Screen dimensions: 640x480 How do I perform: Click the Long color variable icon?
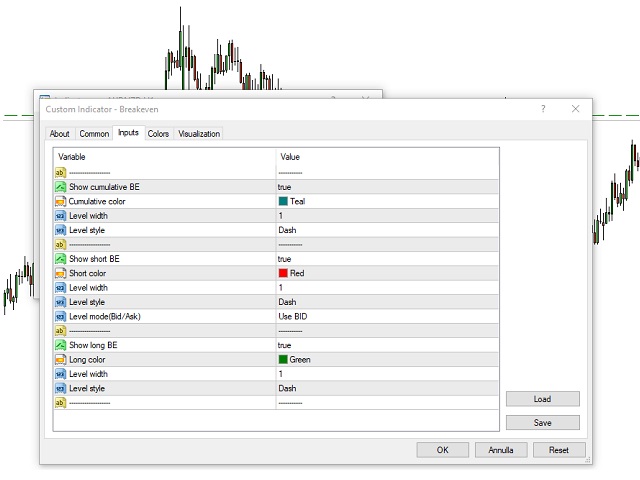(x=61, y=359)
